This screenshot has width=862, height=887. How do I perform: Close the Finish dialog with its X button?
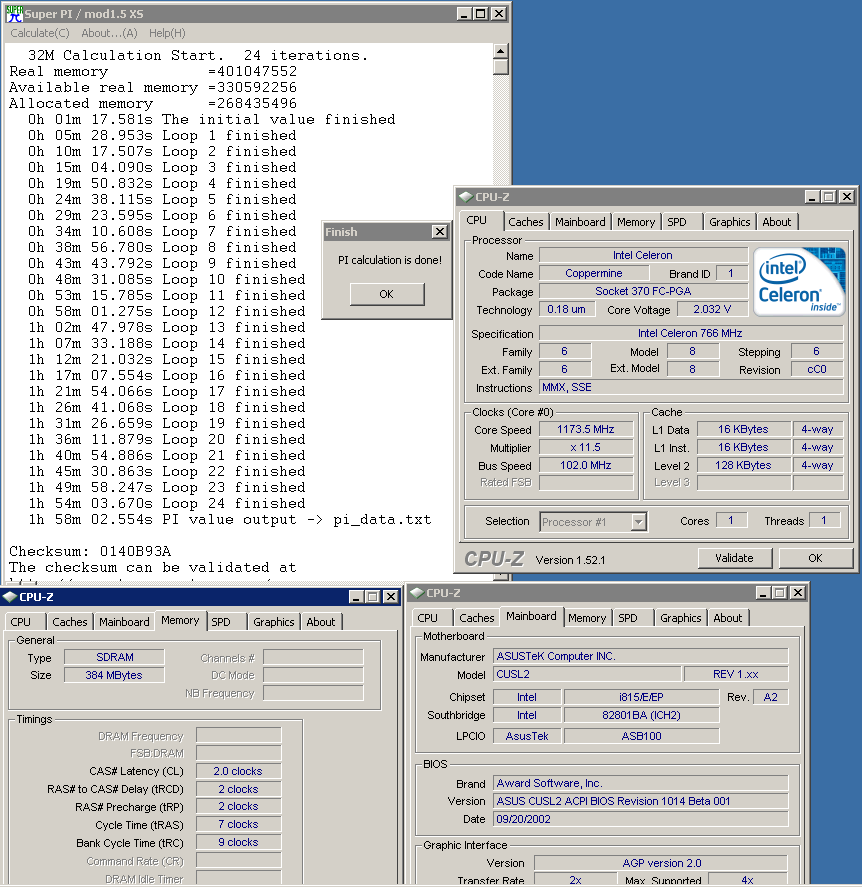pyautogui.click(x=439, y=232)
